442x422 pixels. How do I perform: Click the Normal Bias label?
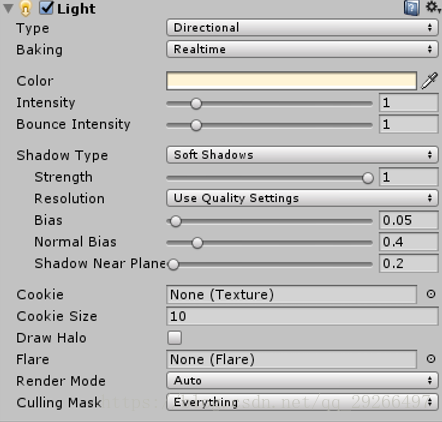[75, 242]
